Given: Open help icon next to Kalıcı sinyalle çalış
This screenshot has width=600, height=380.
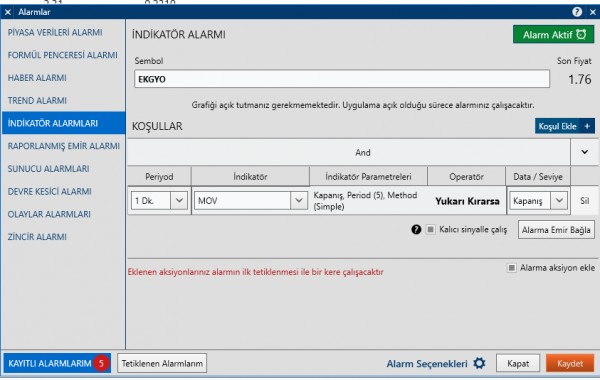Looking at the screenshot, I should (x=416, y=229).
